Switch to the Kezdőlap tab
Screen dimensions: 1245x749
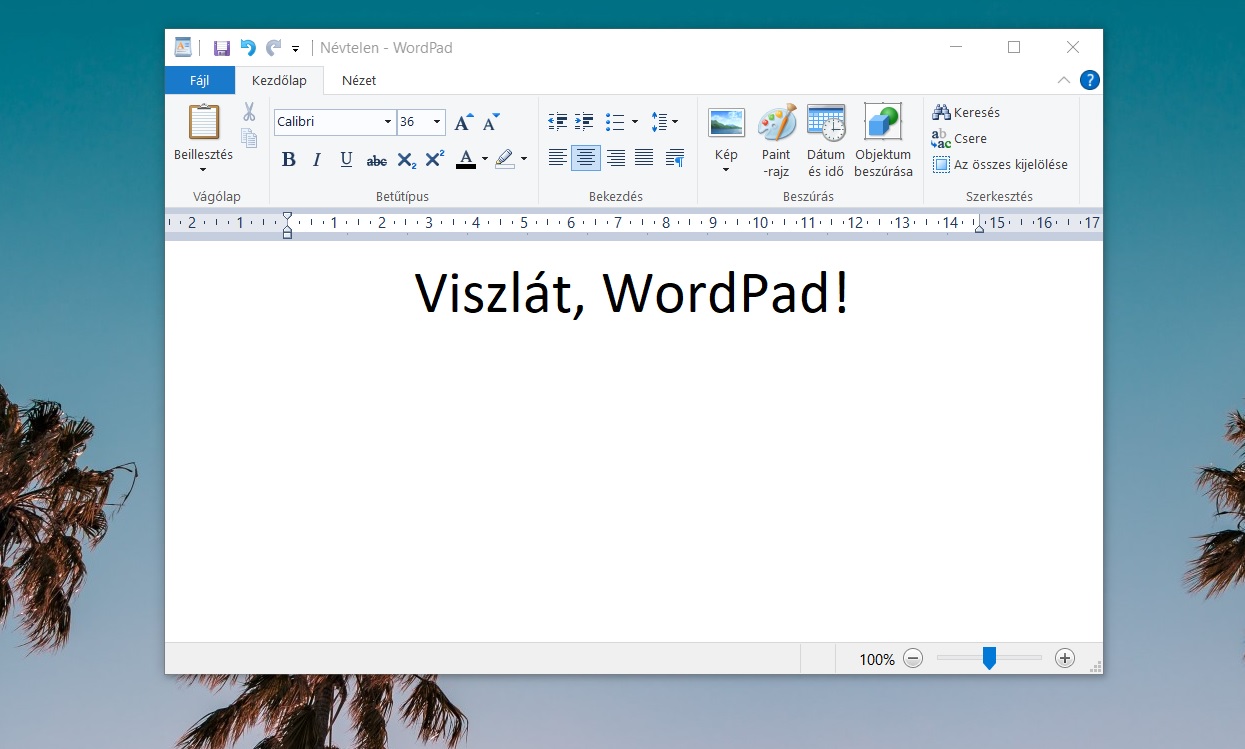(x=279, y=80)
